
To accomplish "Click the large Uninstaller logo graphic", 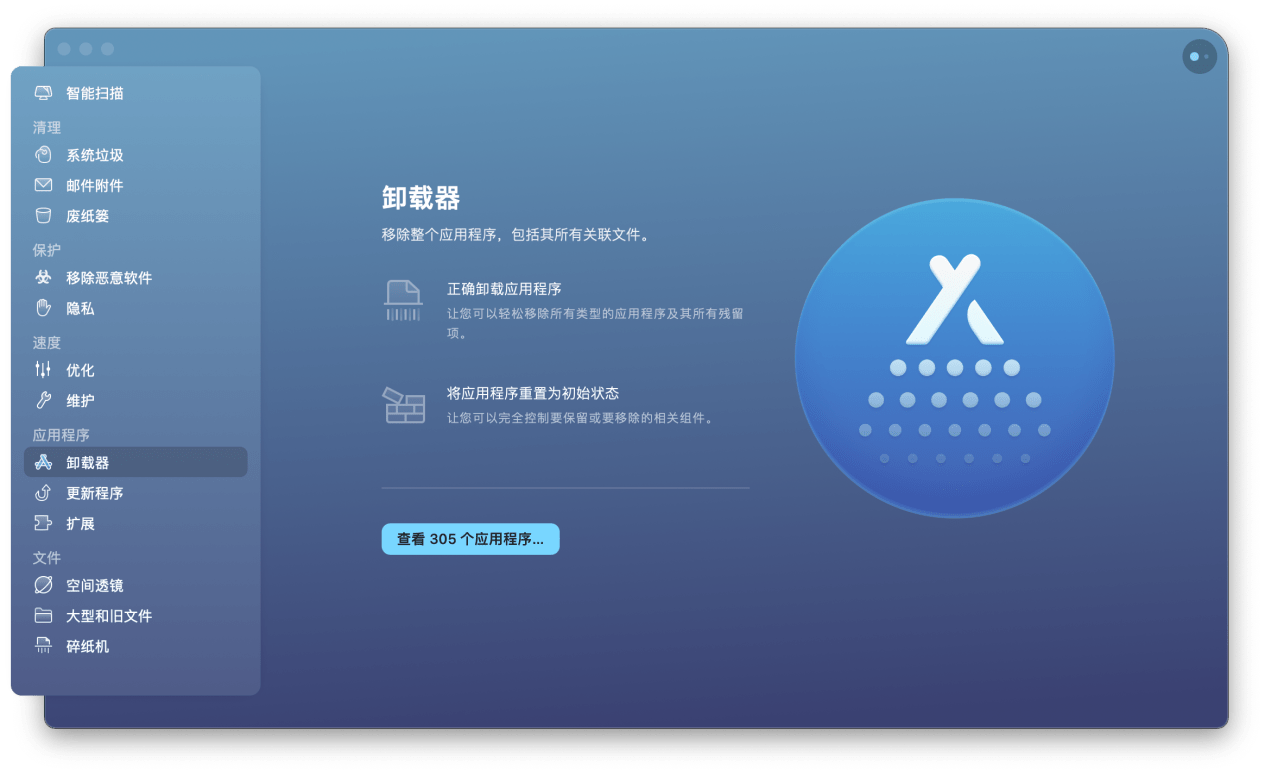I will point(954,358).
